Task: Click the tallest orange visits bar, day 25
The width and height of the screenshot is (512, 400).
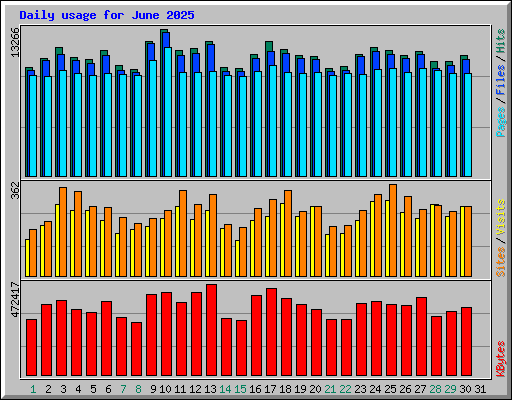Action: pos(393,230)
